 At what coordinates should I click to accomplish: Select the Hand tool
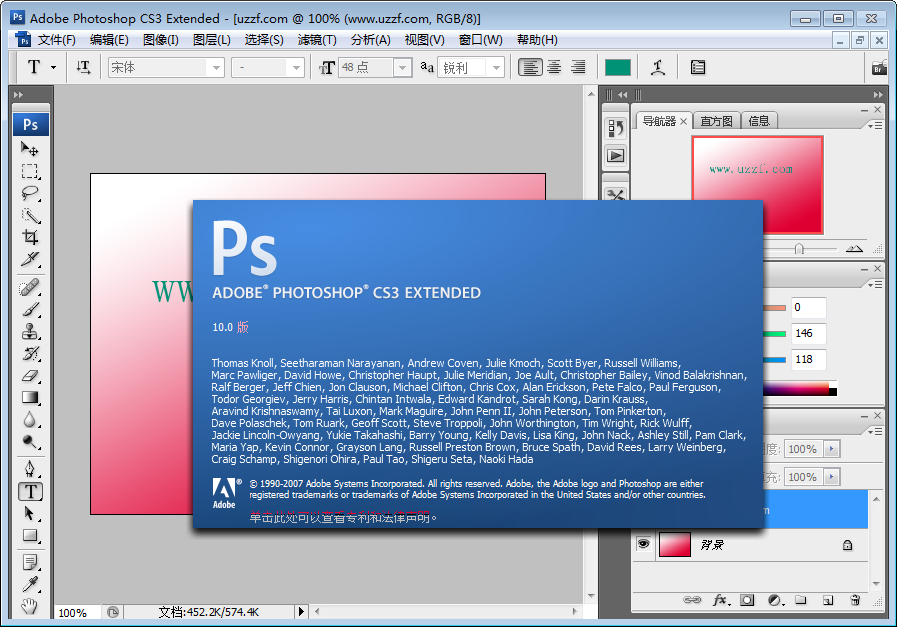click(x=30, y=606)
